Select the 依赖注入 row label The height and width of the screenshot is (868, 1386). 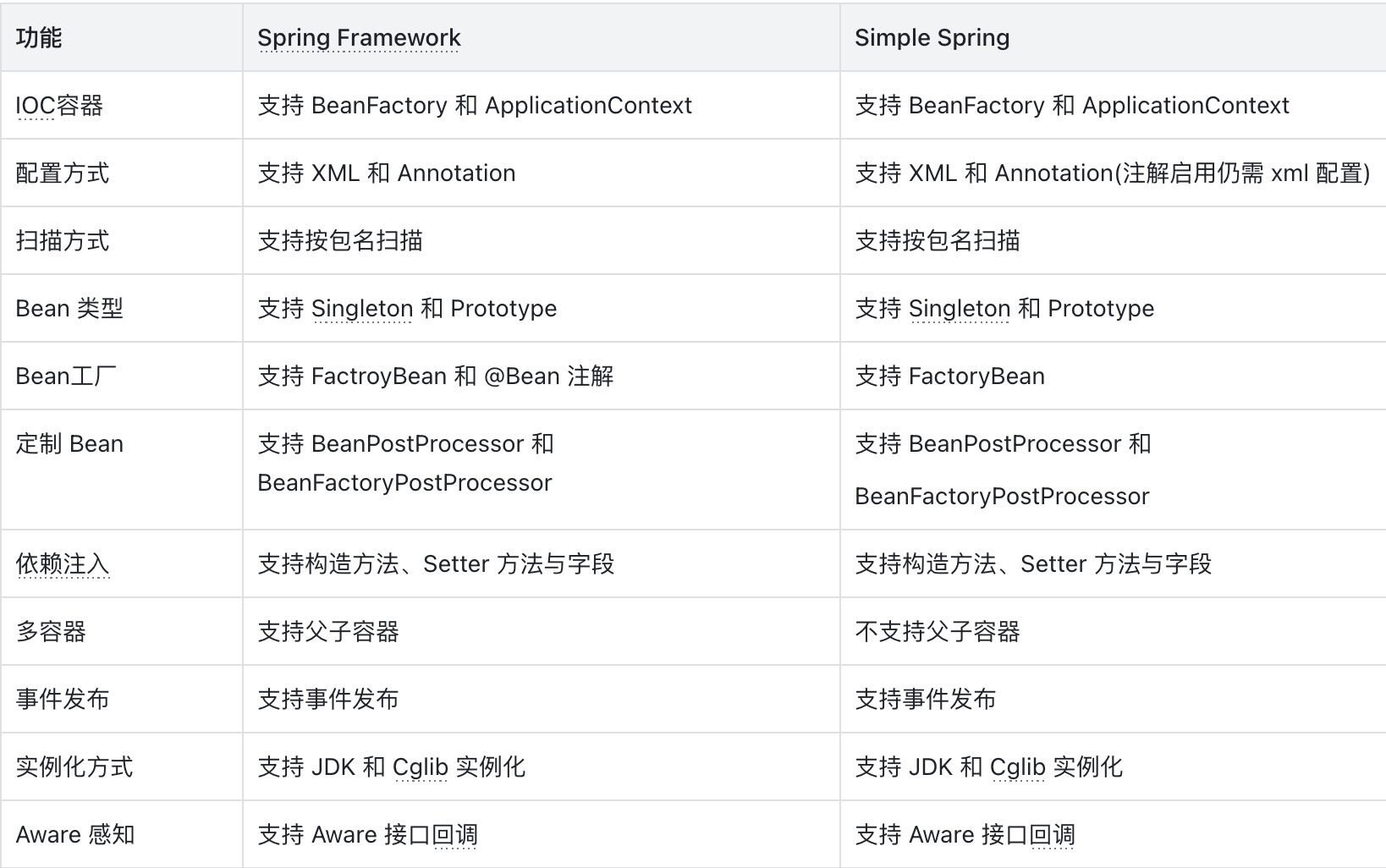[63, 564]
